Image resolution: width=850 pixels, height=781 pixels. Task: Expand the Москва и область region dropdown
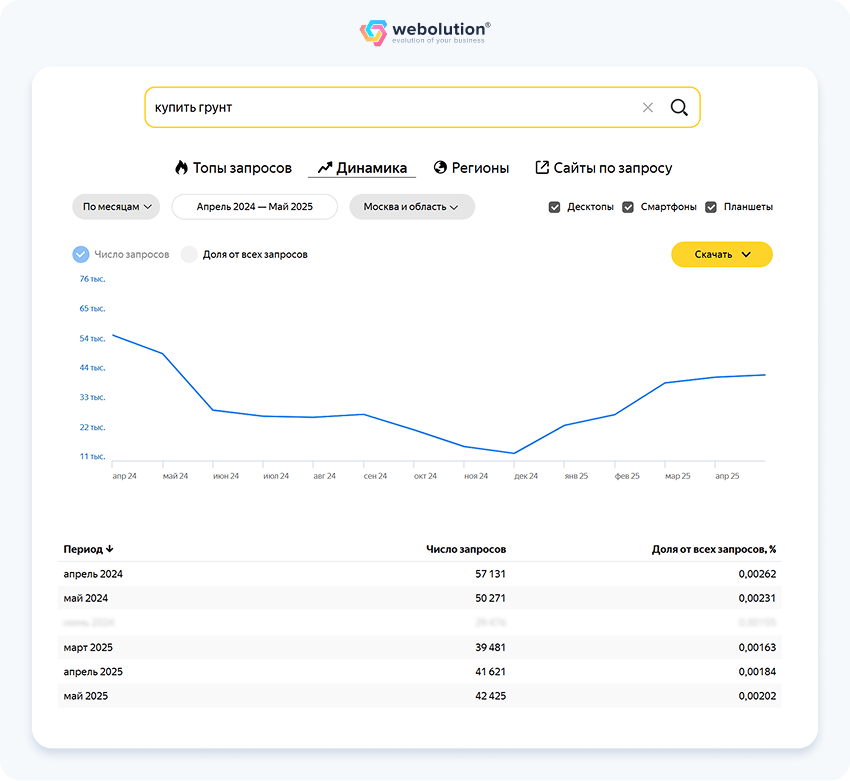click(411, 207)
